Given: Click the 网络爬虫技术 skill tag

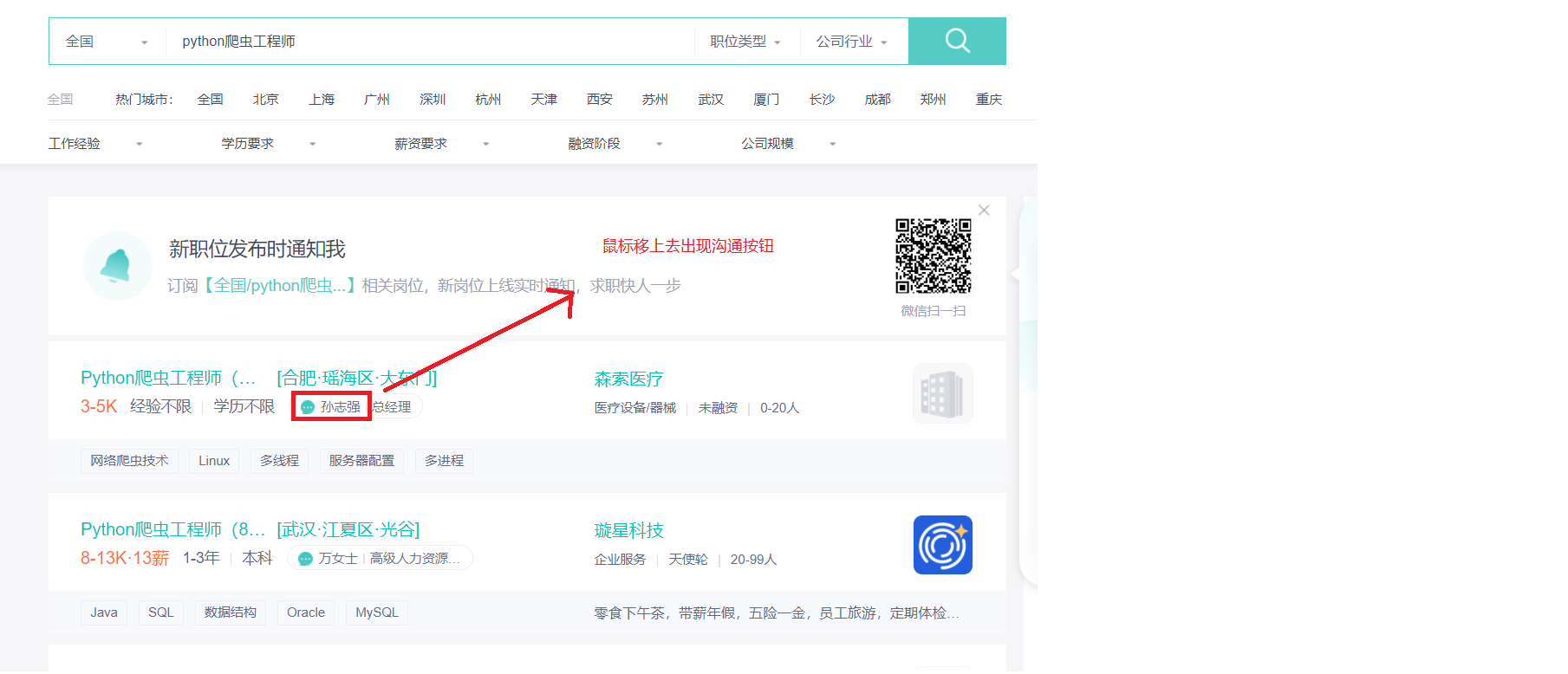Looking at the screenshot, I should (129, 461).
